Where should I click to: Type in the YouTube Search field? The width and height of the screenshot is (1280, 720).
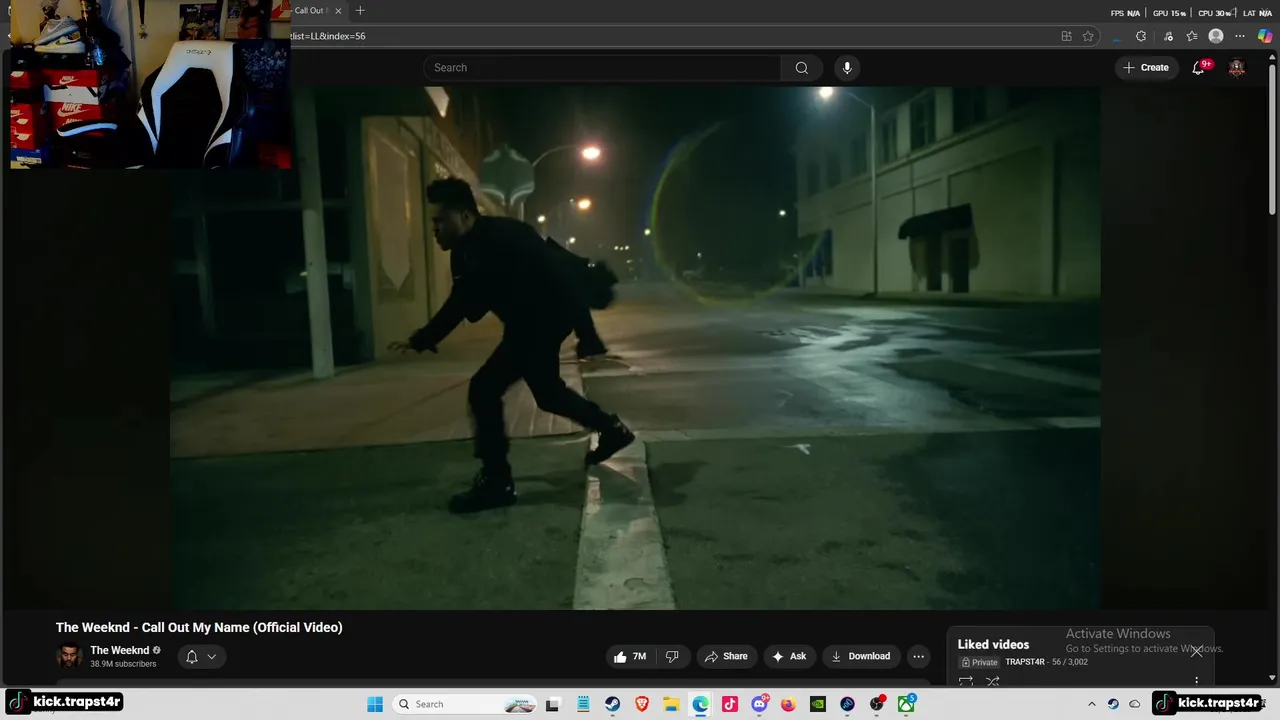click(602, 68)
